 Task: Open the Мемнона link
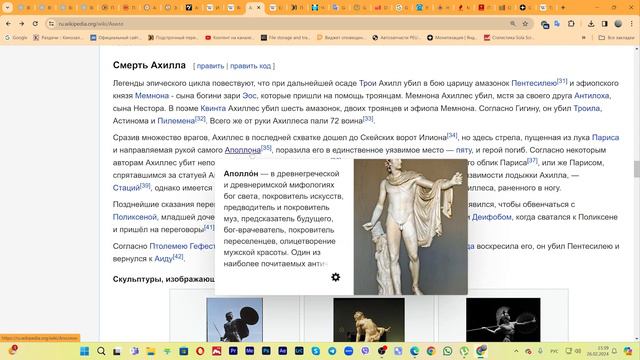click(152, 96)
